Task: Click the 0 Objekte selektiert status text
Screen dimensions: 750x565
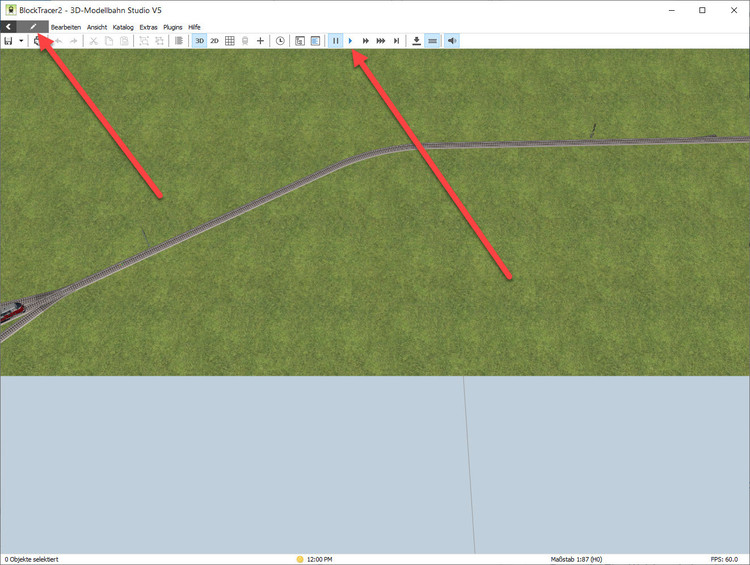Action: (32, 559)
